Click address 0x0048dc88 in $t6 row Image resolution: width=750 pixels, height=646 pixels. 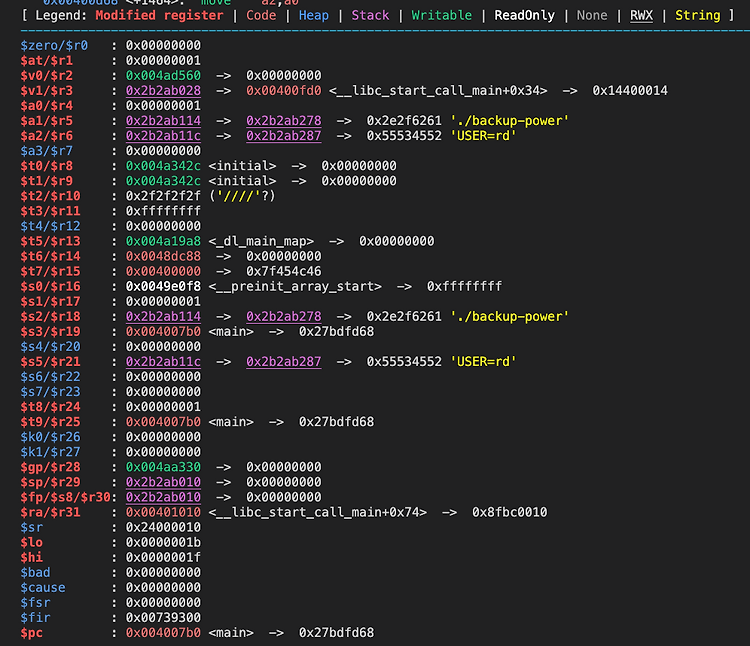coord(163,256)
